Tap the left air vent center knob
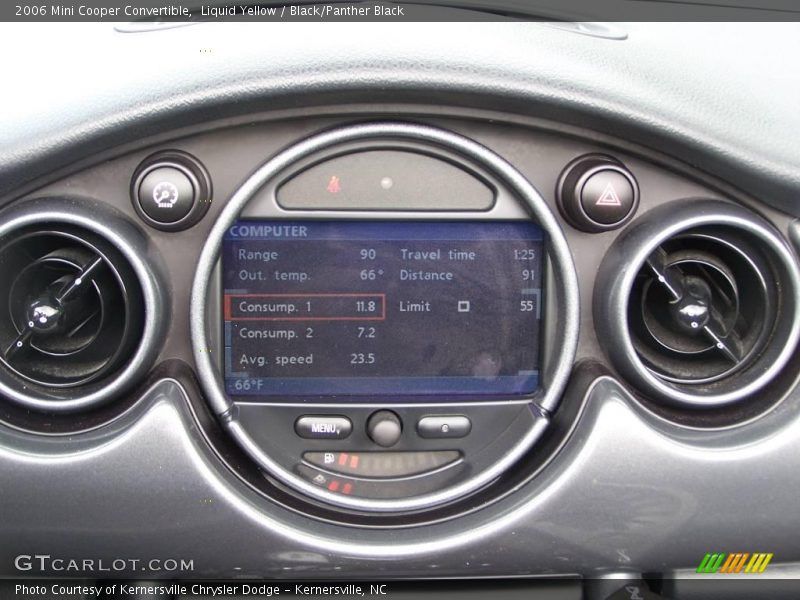This screenshot has width=800, height=600. 44,314
